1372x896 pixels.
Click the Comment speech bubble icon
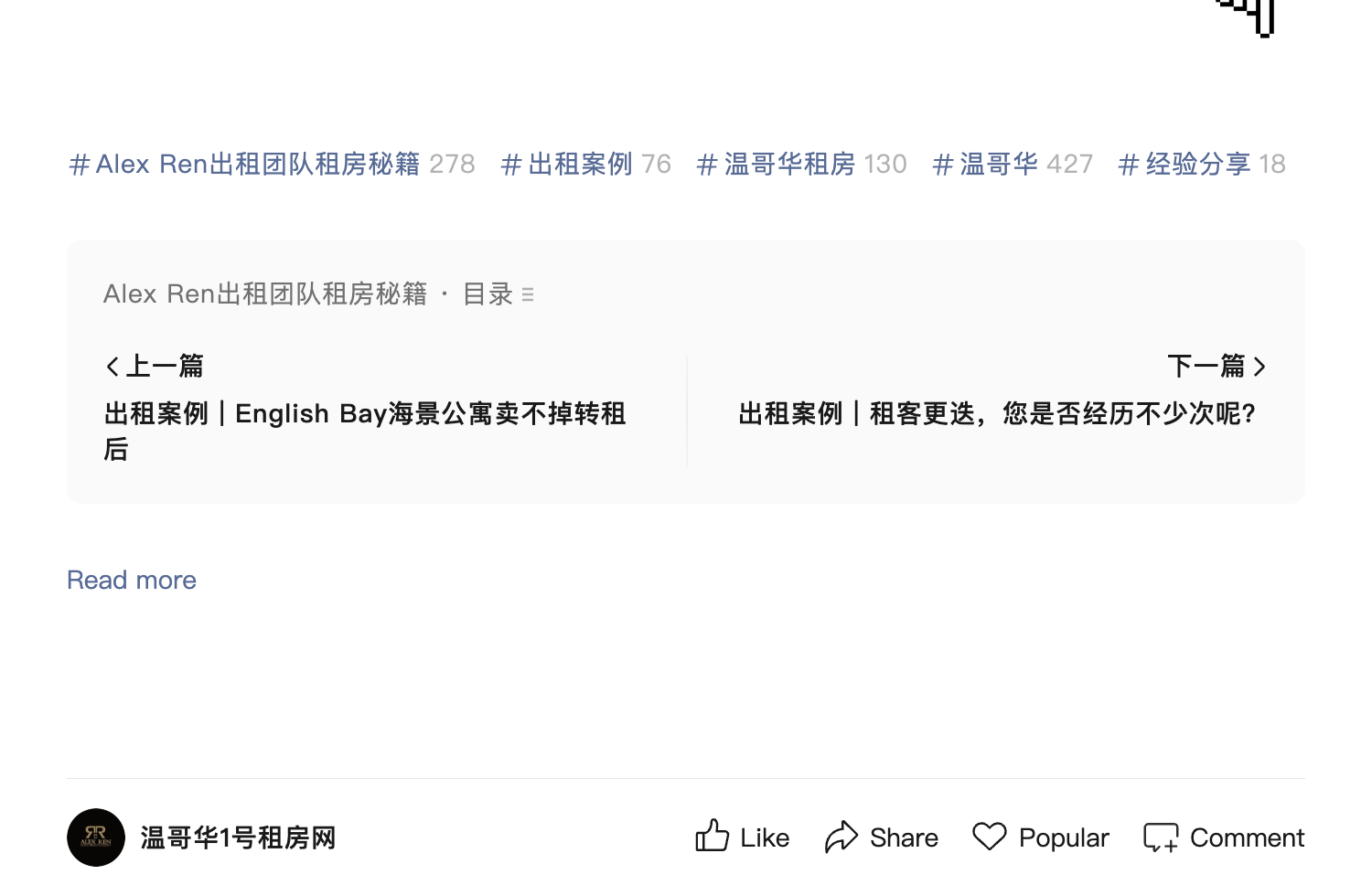(1162, 837)
